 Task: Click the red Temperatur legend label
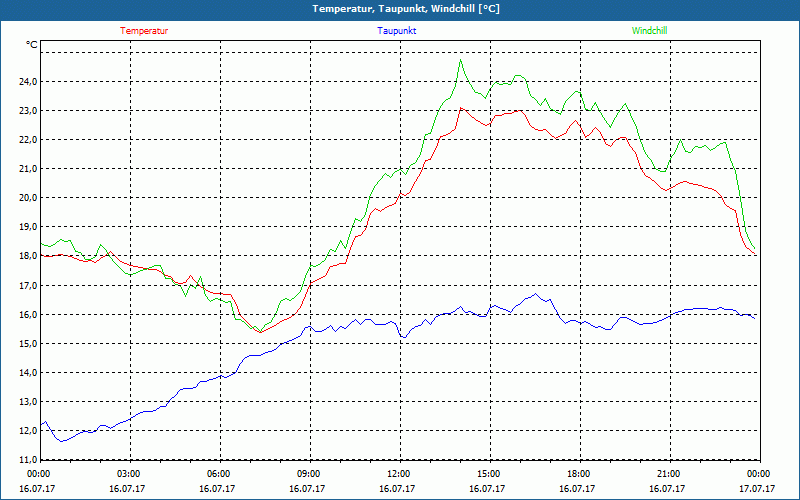pyautogui.click(x=144, y=31)
